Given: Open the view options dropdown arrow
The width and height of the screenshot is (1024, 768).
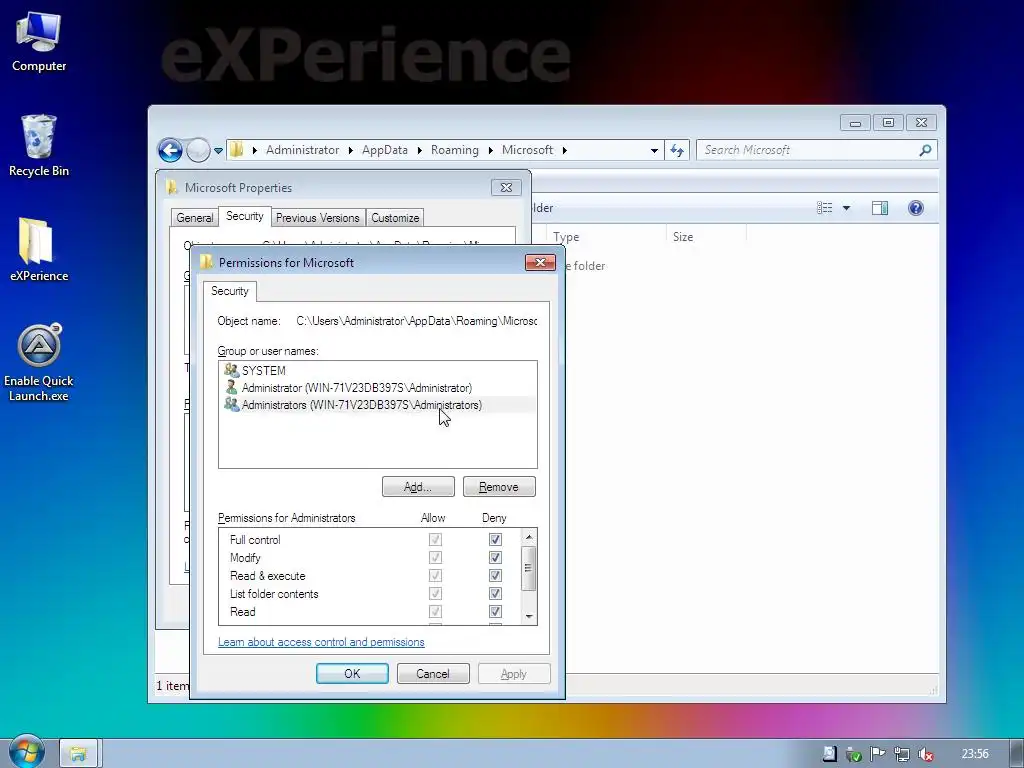Looking at the screenshot, I should point(846,208).
